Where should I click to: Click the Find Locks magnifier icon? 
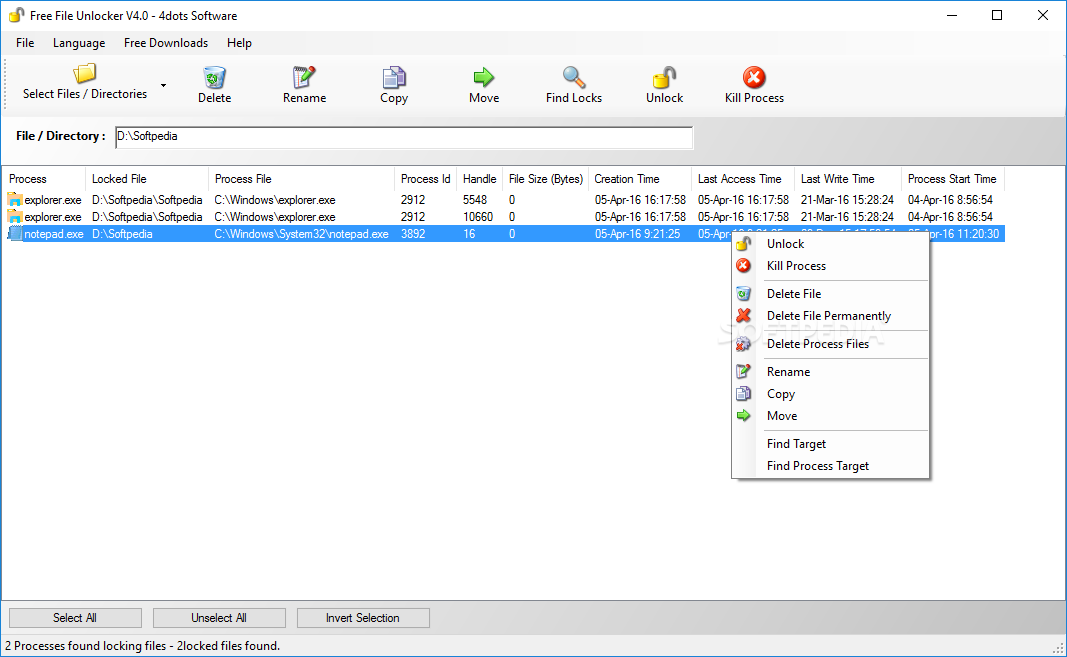coord(574,77)
